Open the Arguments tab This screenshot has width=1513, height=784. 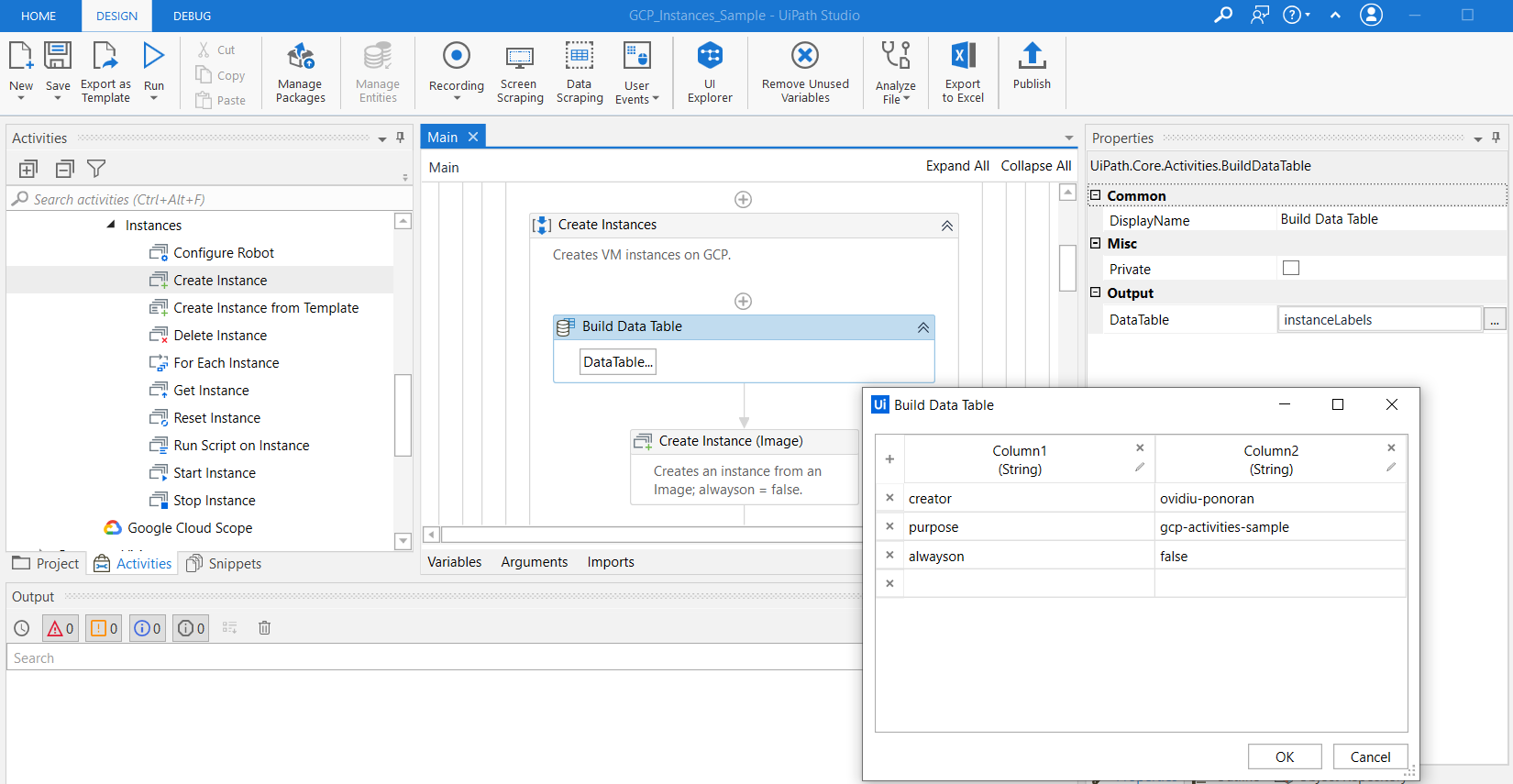pyautogui.click(x=535, y=562)
